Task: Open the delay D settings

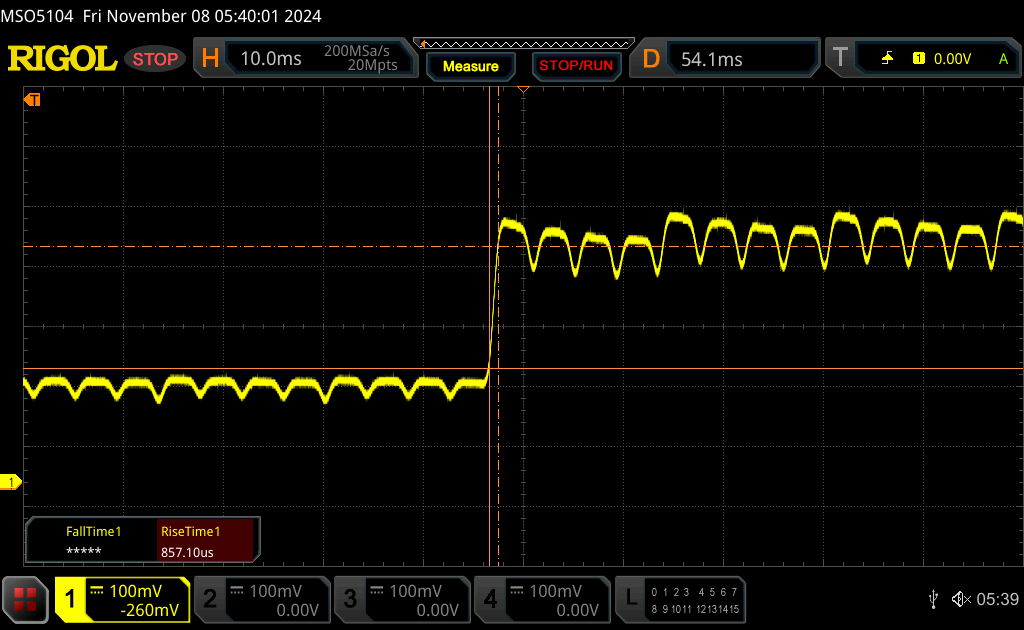Action: [651, 59]
